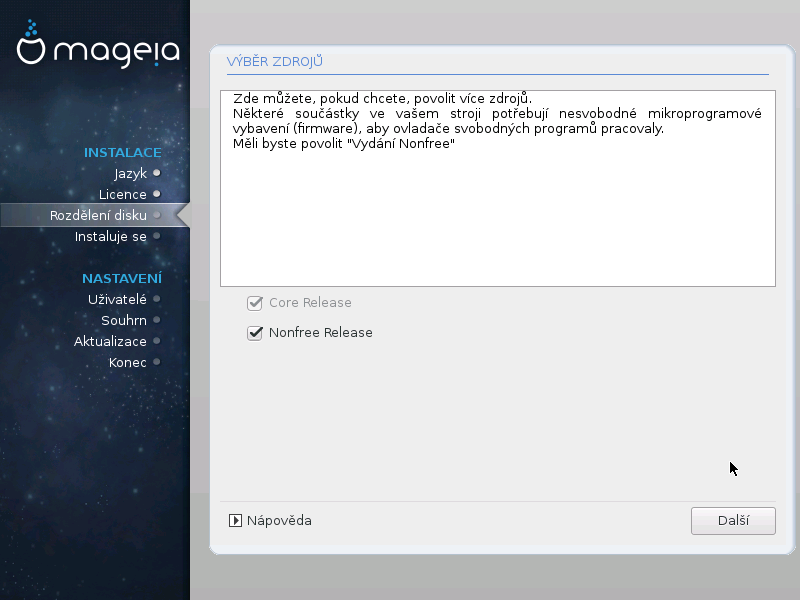Click the Další button to continue

733,521
